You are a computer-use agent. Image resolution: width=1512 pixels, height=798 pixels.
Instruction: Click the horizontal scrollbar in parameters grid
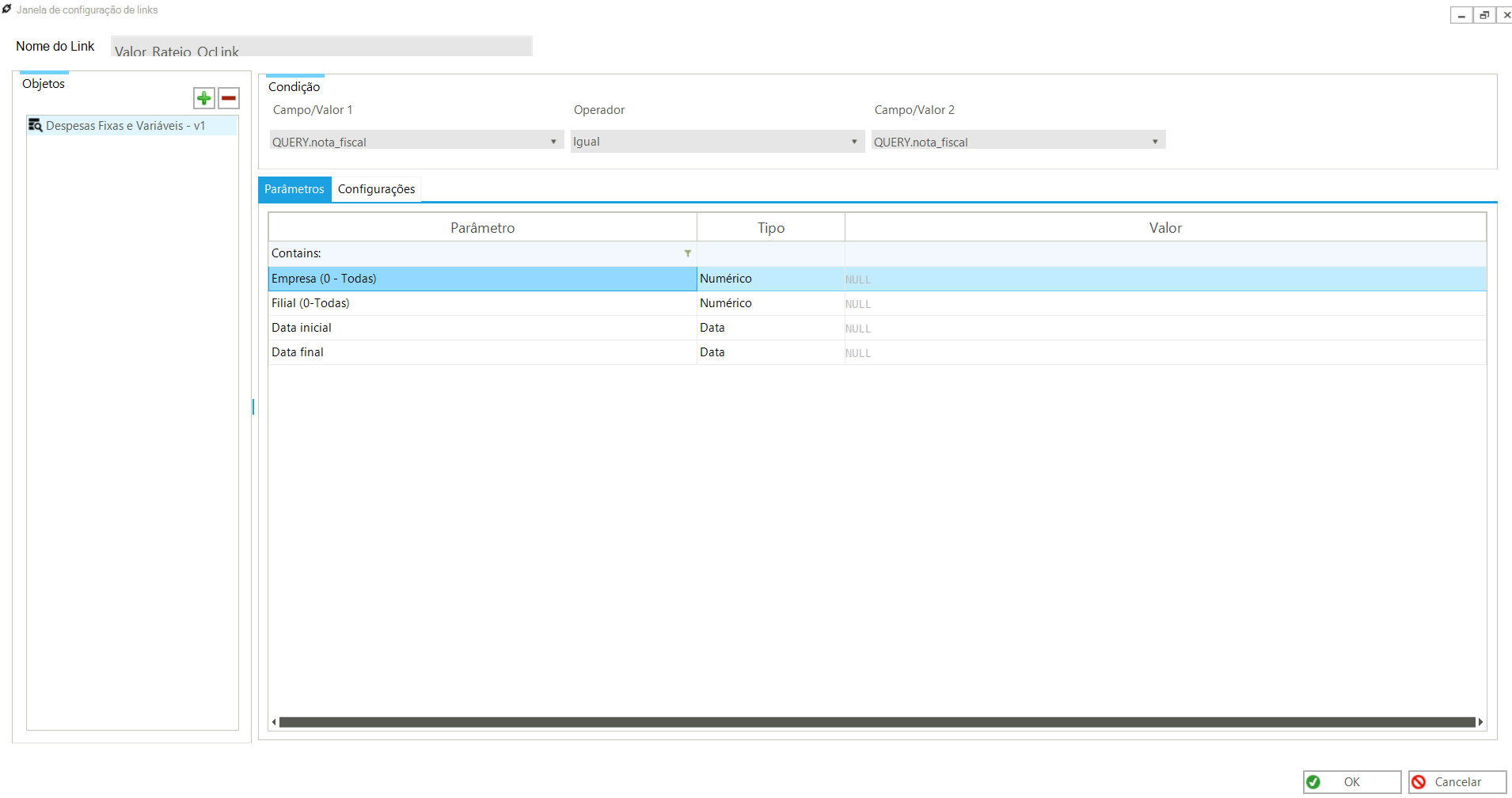(877, 722)
